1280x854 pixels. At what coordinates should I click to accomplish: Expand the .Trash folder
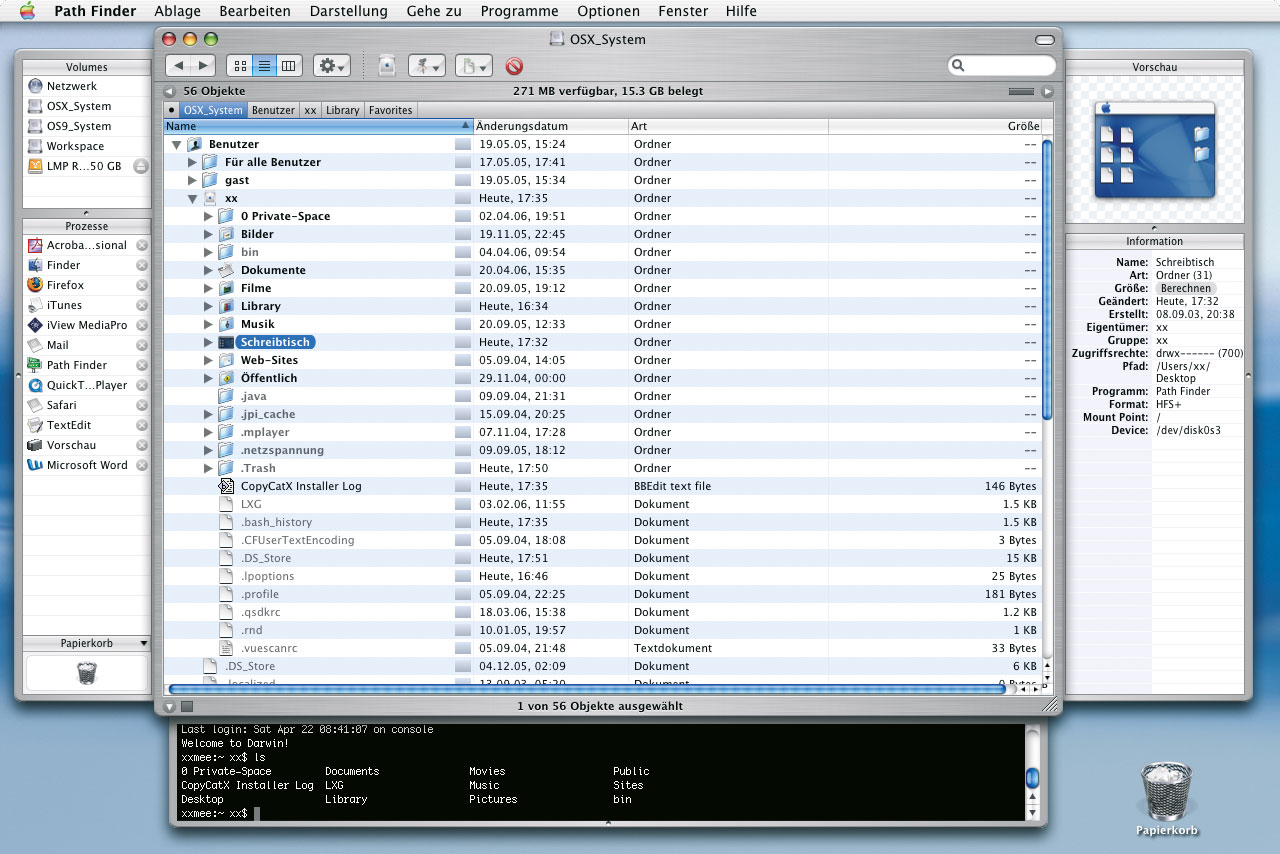[208, 468]
